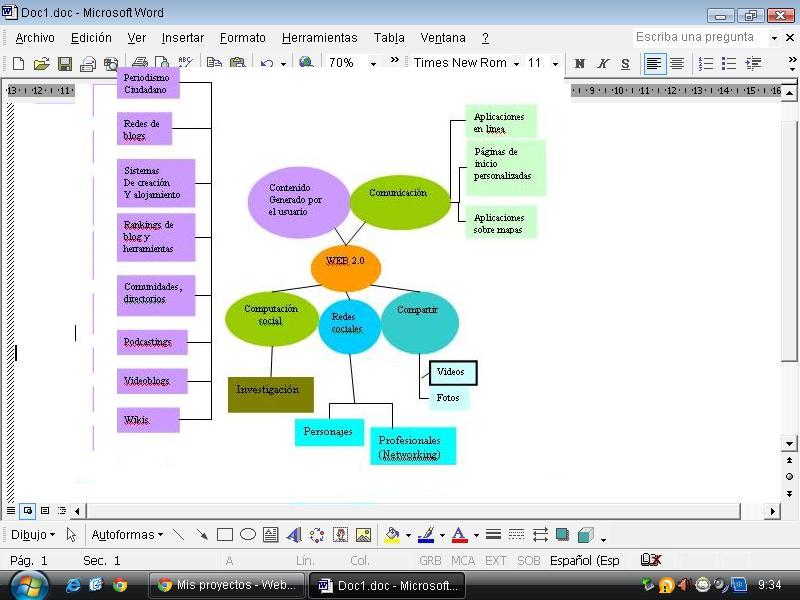Screen dimensions: 800x600
Task: Select the Rectangle drawing tool
Action: [225, 535]
